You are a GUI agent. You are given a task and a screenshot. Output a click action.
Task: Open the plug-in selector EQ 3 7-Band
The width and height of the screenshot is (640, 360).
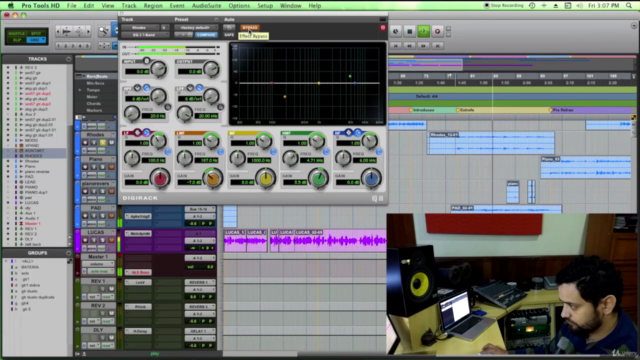click(144, 35)
